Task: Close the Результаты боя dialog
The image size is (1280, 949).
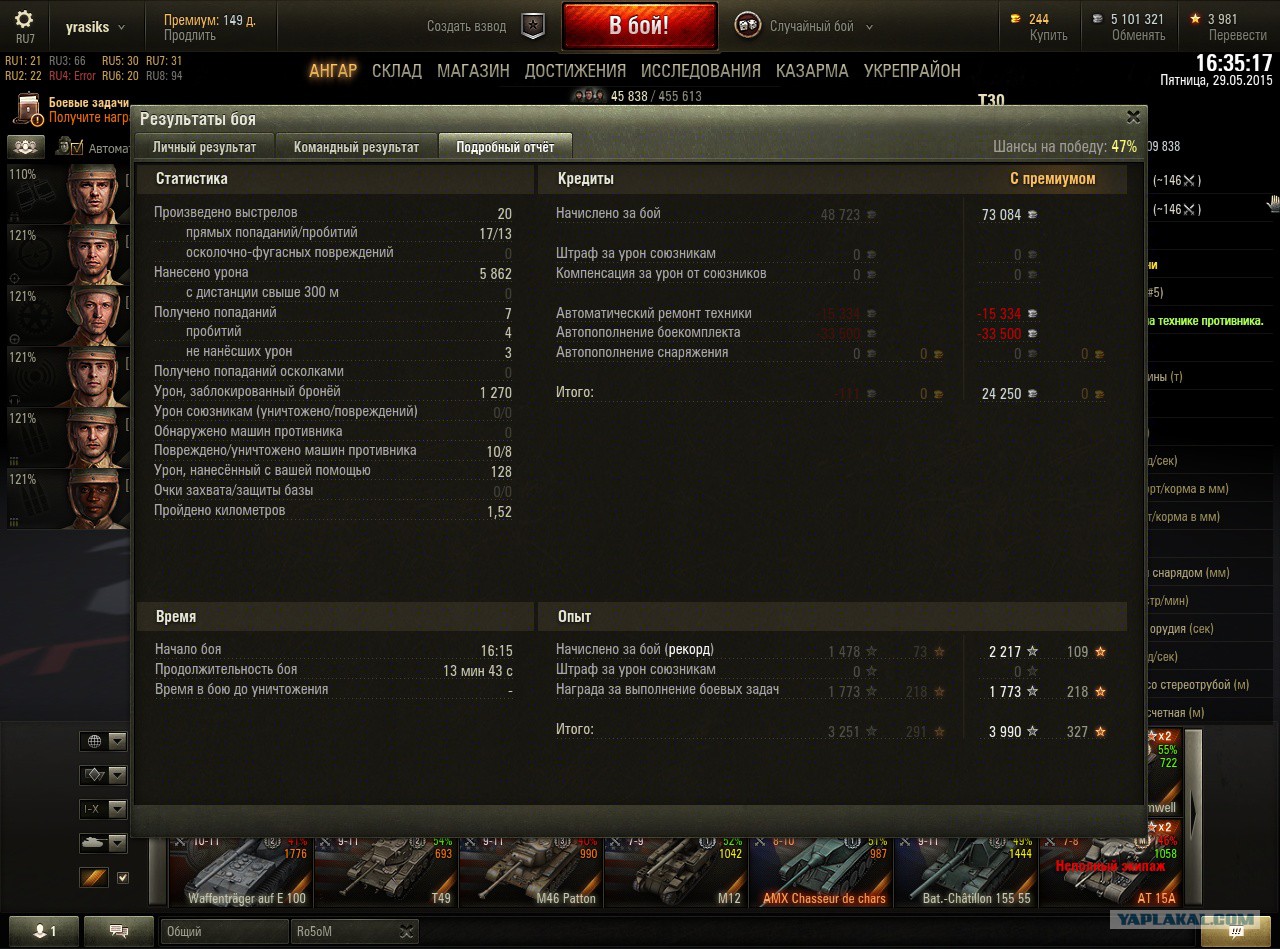Action: [x=1133, y=117]
